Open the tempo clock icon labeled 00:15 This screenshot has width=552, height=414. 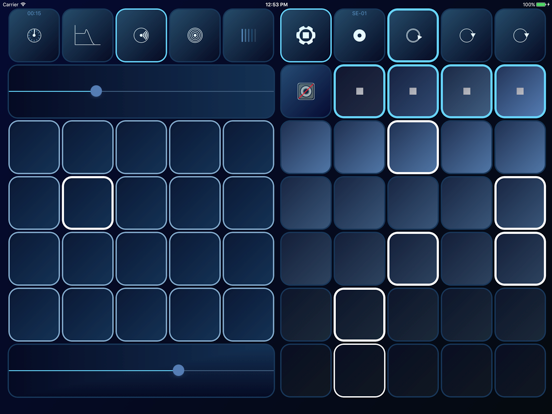tap(34, 35)
